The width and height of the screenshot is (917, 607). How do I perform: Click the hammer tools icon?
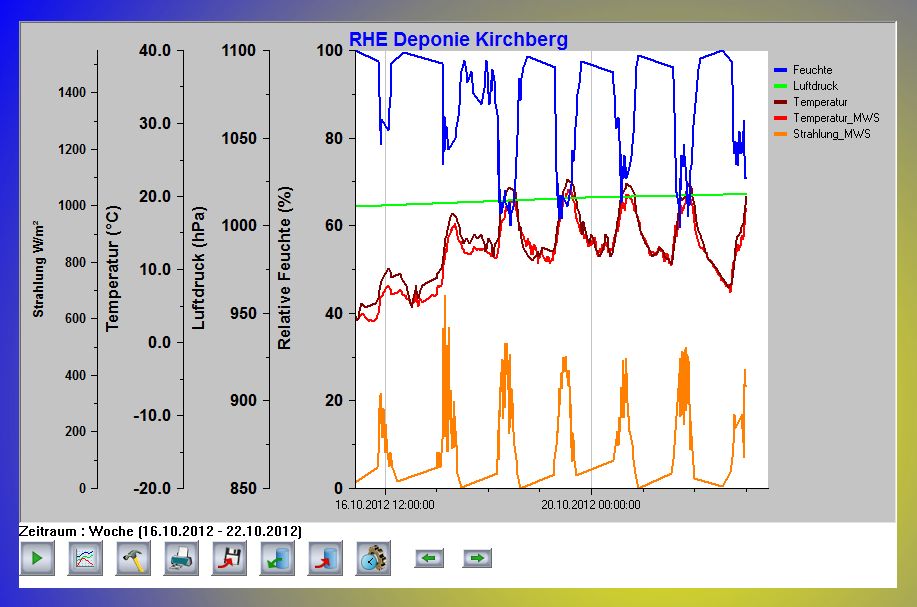(133, 558)
